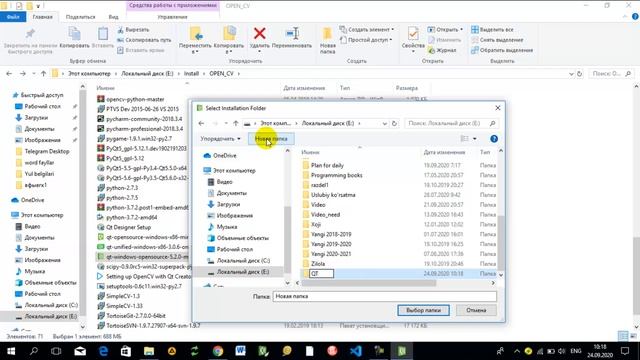Switch to View (Вид) ribbon tab
The image size is (640, 360).
(x=113, y=17)
